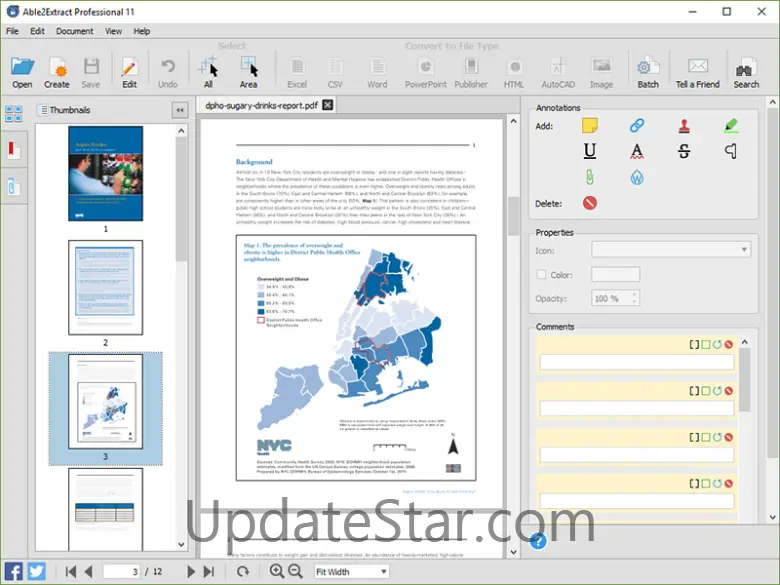This screenshot has height=585, width=780.
Task: Close the dpho-sugary-drinks-report.pdf tab
Action: [x=328, y=105]
